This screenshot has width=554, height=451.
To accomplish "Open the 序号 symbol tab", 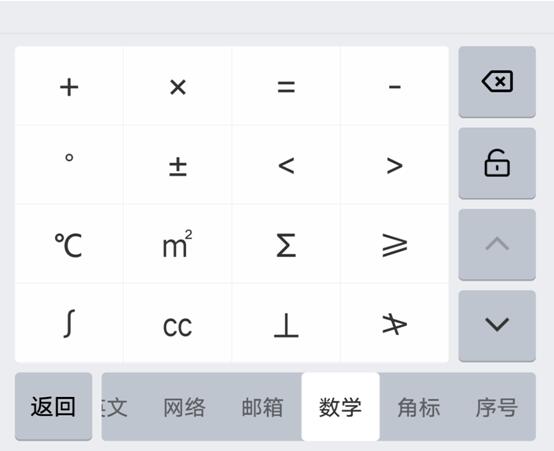I will [x=496, y=407].
